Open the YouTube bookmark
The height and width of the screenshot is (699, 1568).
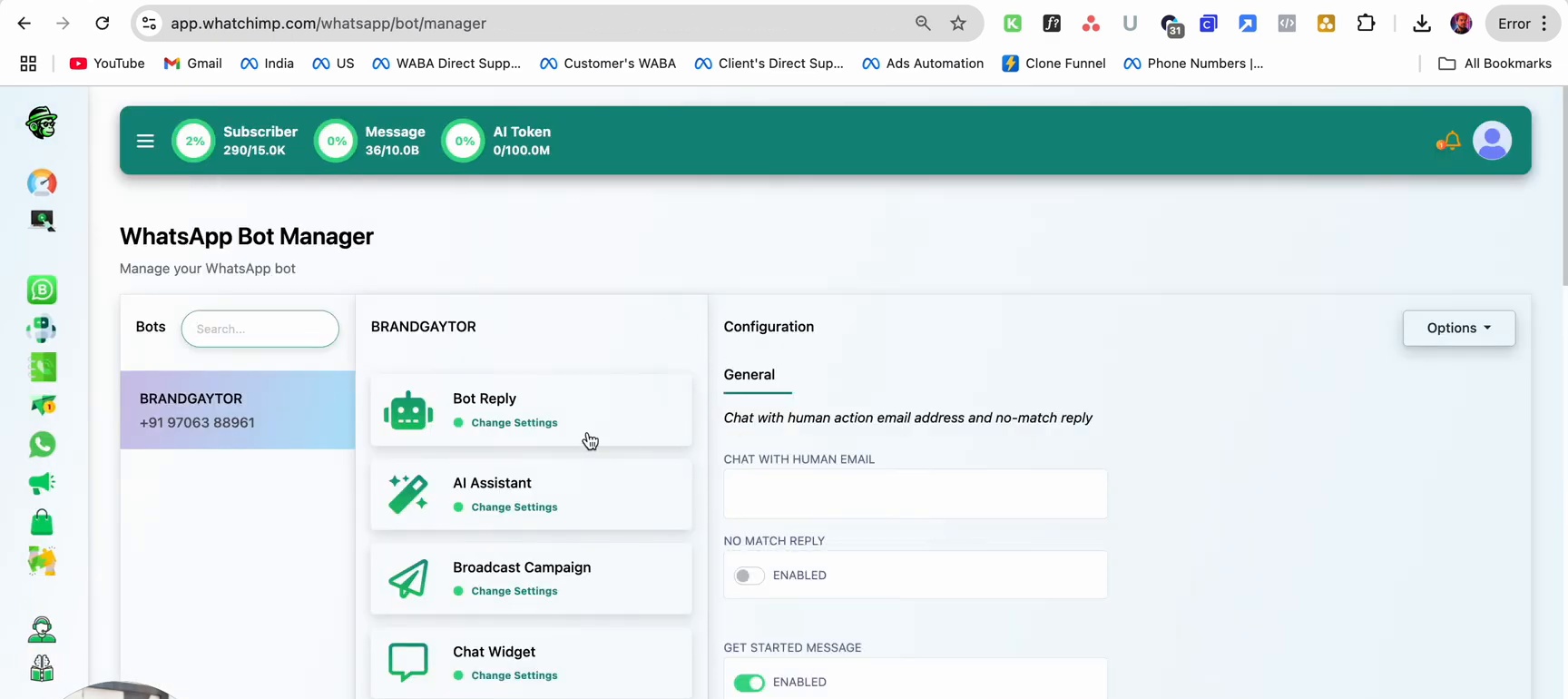point(107,64)
